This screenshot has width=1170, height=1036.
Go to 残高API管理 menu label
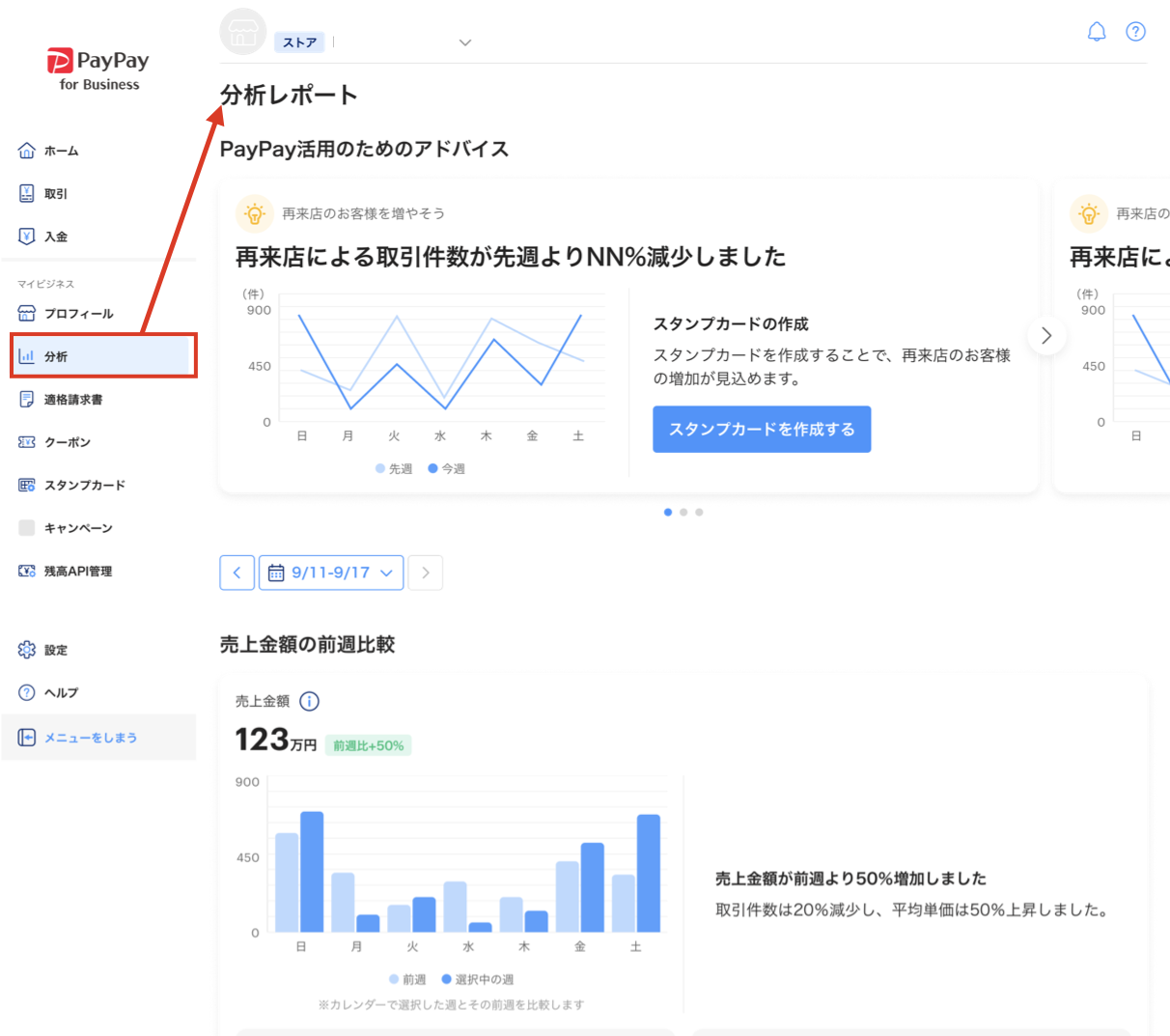pos(78,572)
